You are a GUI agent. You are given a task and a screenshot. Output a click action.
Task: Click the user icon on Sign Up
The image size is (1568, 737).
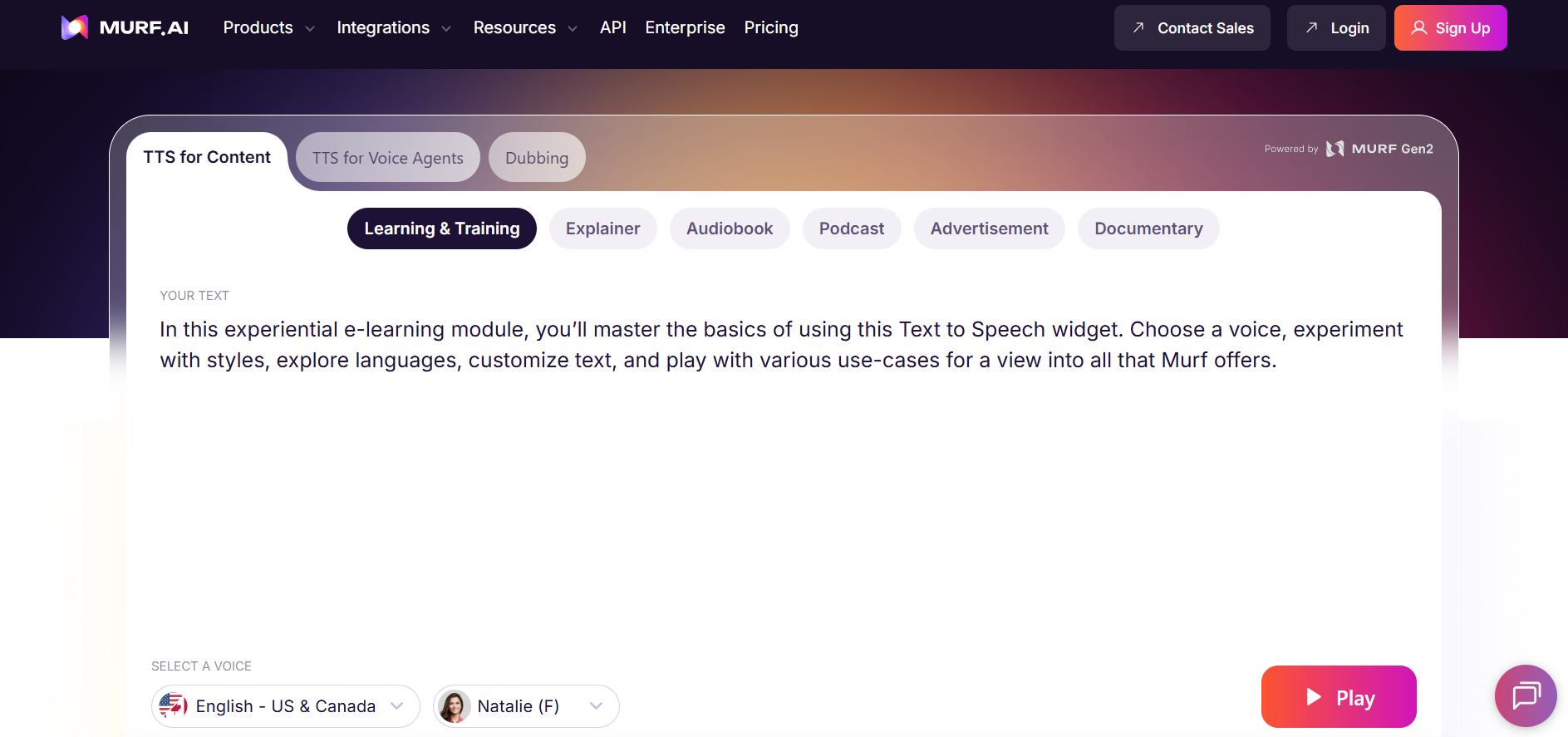1419,27
